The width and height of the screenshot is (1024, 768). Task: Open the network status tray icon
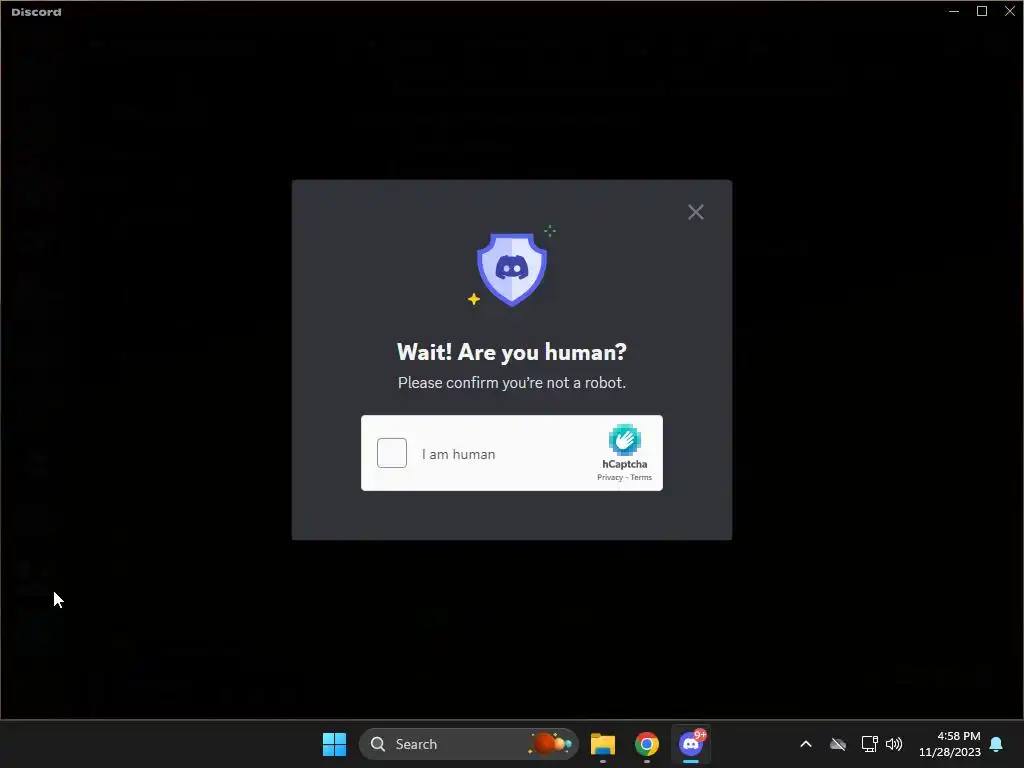pos(869,744)
